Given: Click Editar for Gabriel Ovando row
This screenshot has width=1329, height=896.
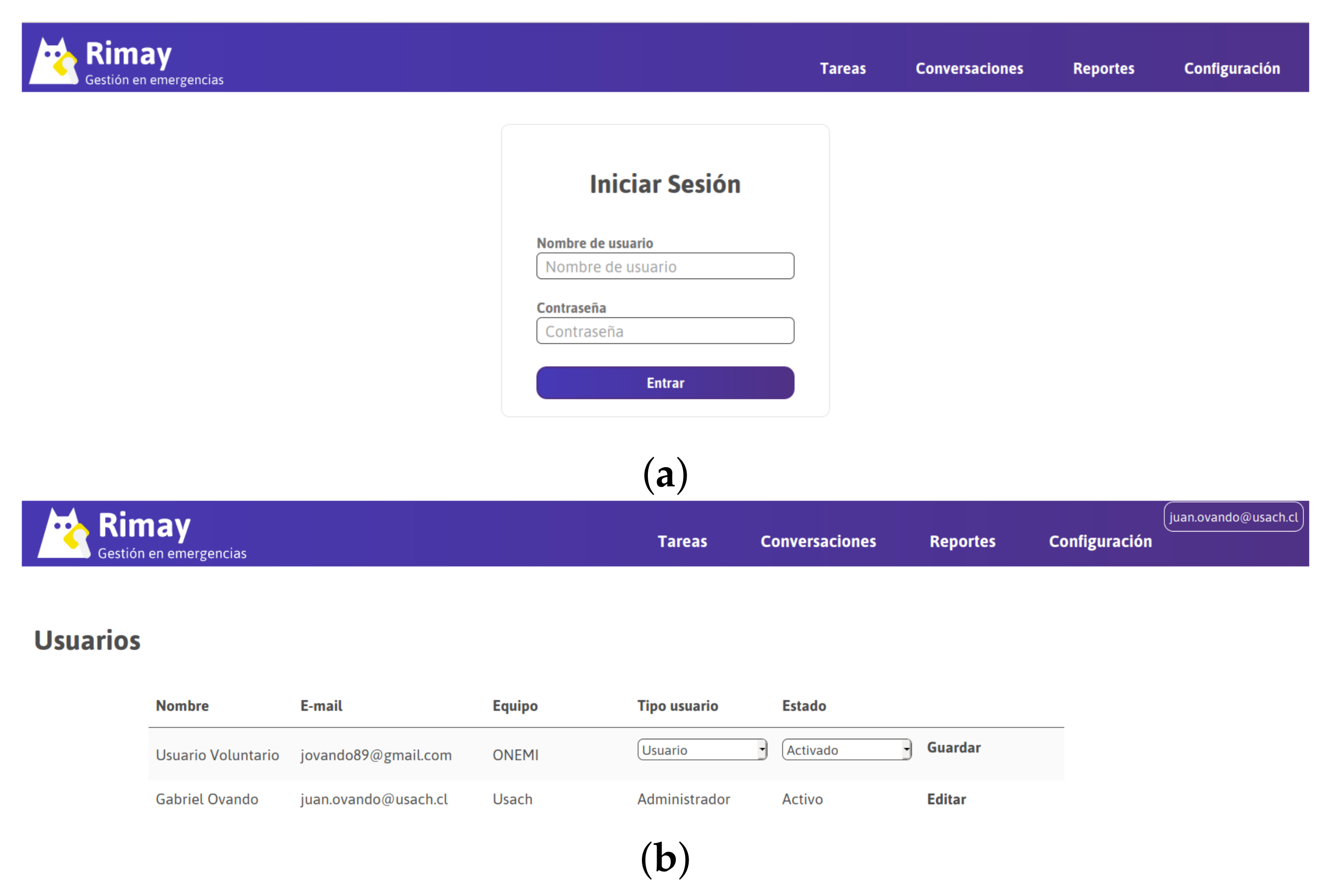Looking at the screenshot, I should click(946, 799).
